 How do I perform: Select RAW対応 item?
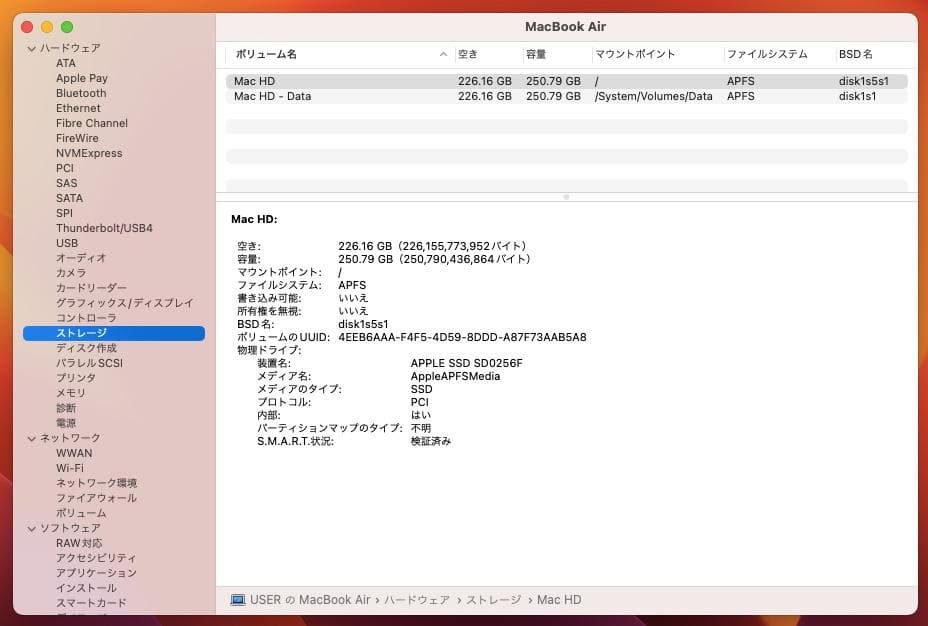(79, 543)
